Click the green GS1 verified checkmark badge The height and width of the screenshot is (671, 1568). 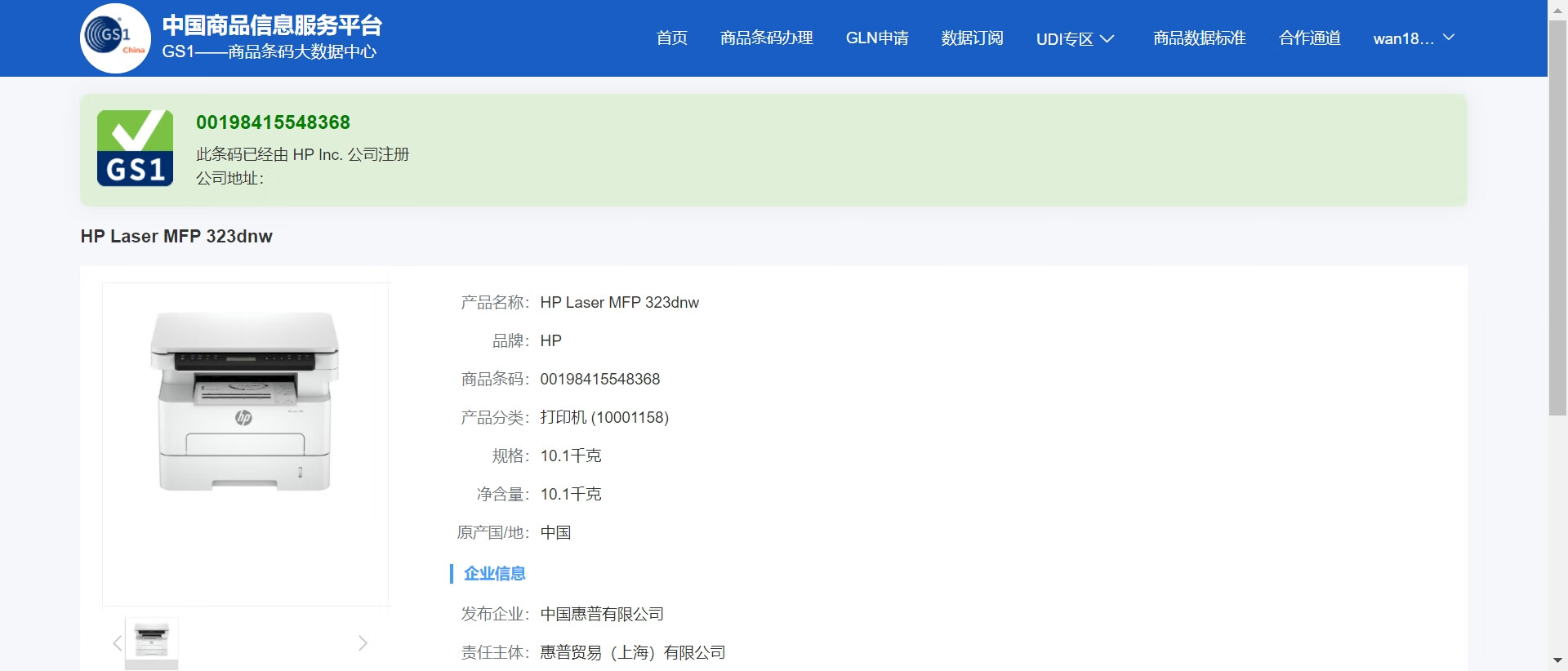[x=135, y=148]
